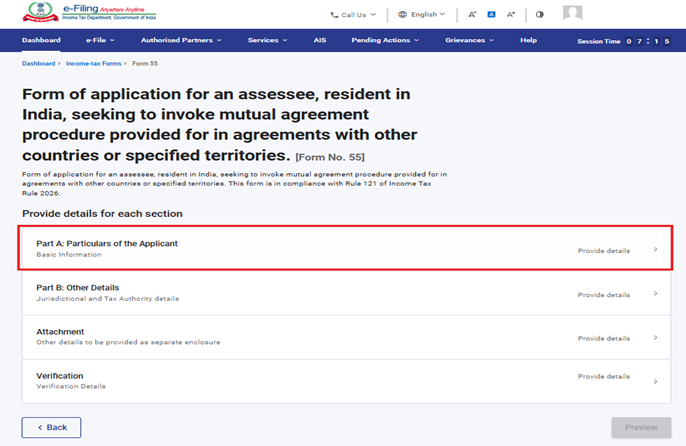This screenshot has height=446, width=686.
Task: Reset to default font size icon
Action: click(x=491, y=15)
